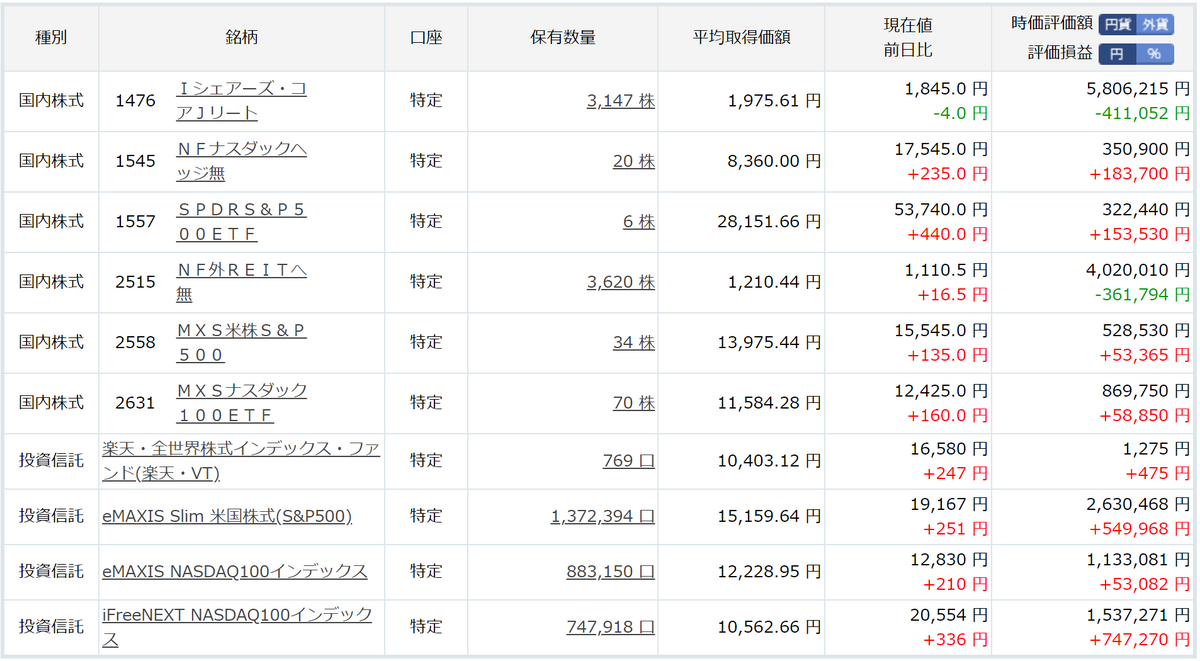
Task: Show profit/loss in 円
Action: [x=1118, y=54]
